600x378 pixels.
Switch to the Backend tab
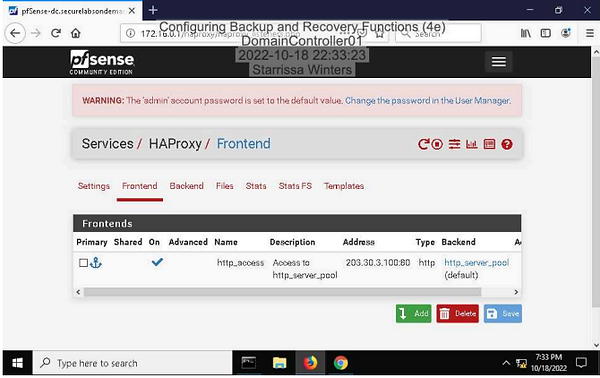point(186,186)
